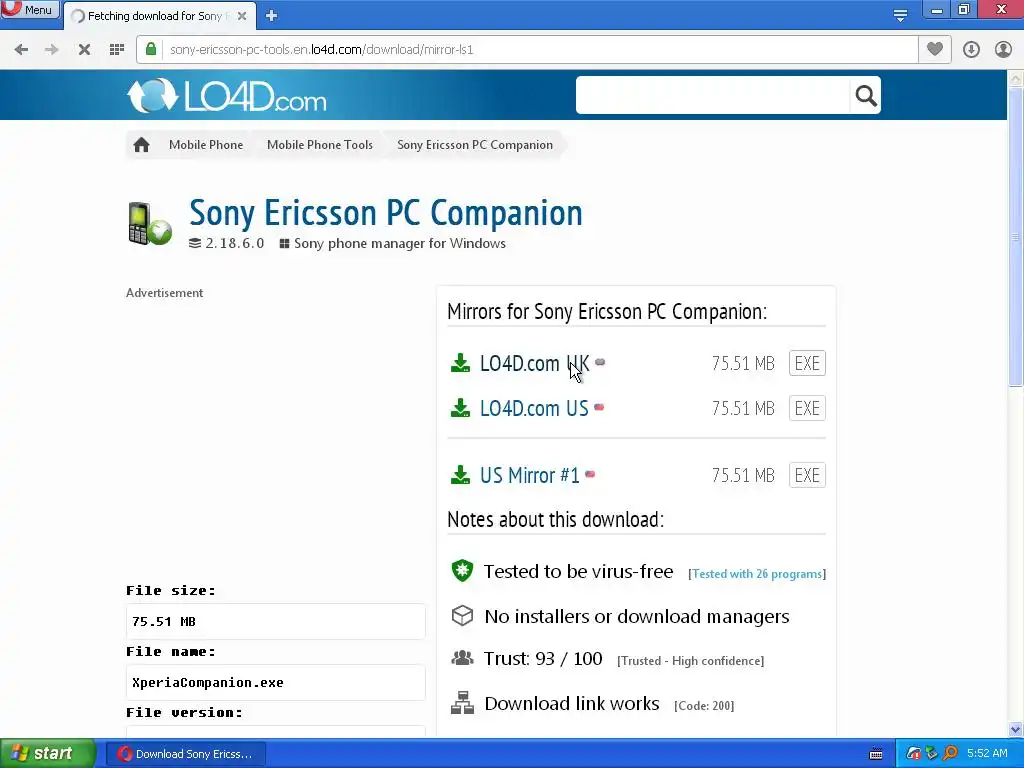Click the security alert tray icon
1024x768 pixels.
(x=914, y=754)
